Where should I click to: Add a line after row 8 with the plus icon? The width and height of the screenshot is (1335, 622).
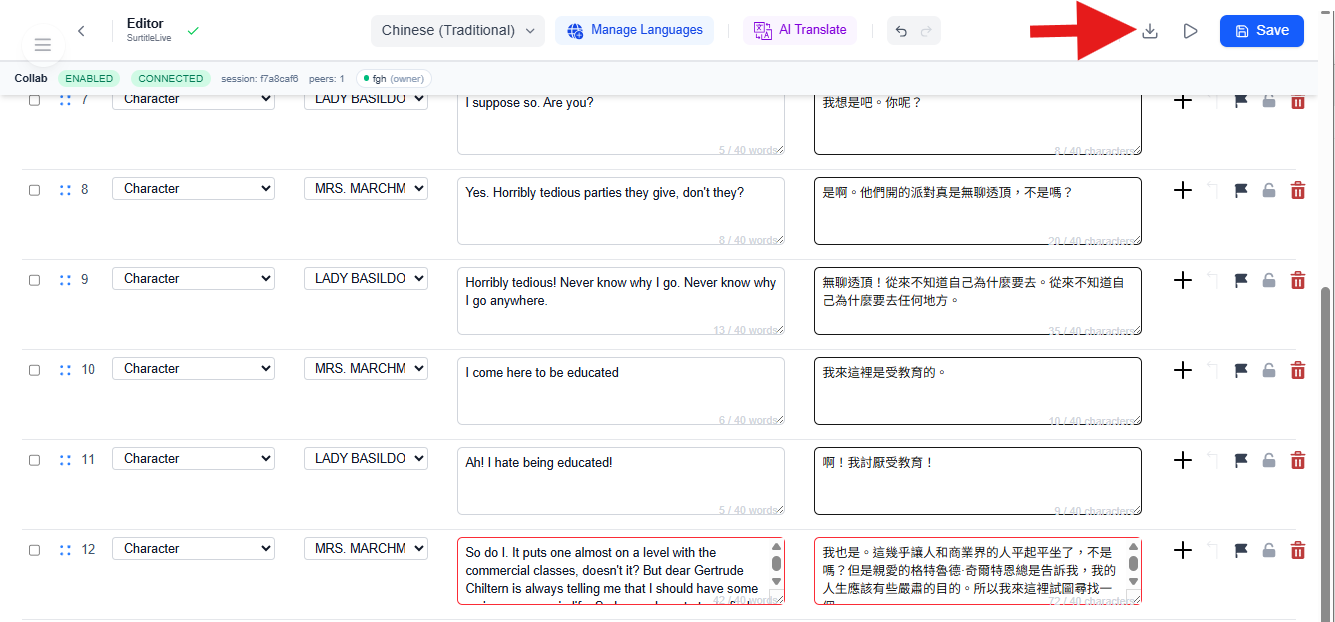(1182, 190)
